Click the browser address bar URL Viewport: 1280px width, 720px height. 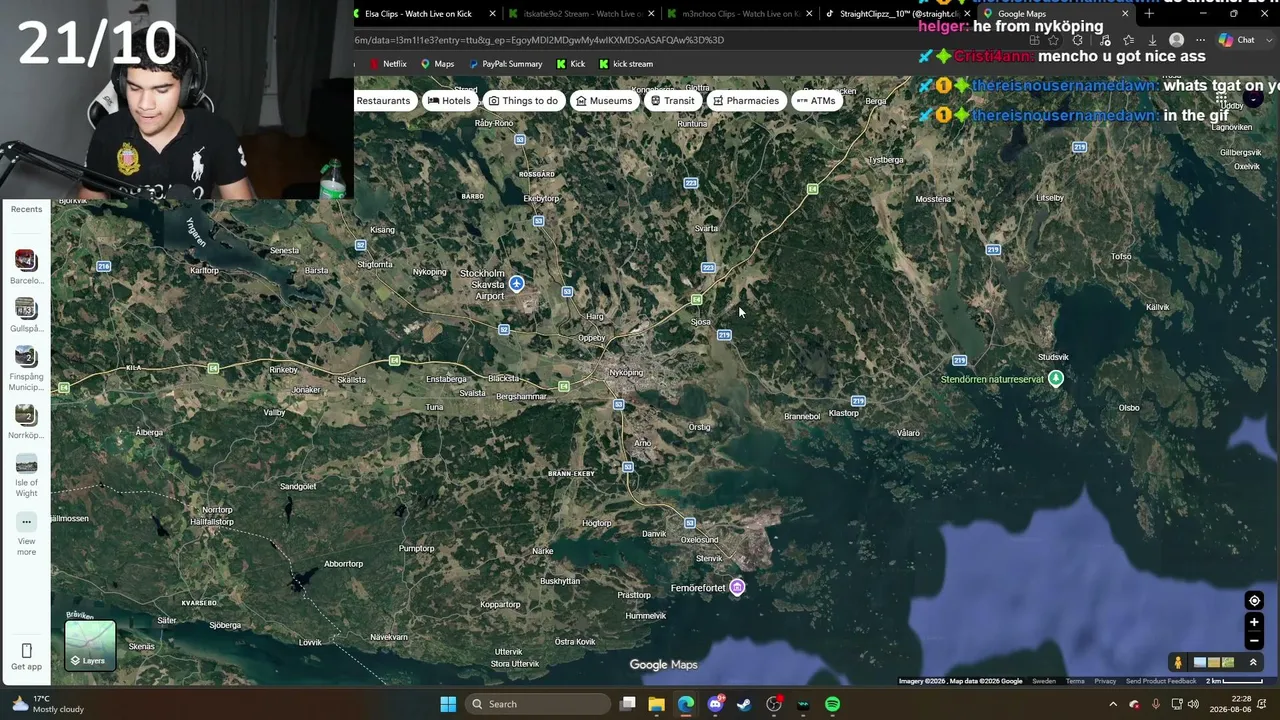[x=539, y=40]
